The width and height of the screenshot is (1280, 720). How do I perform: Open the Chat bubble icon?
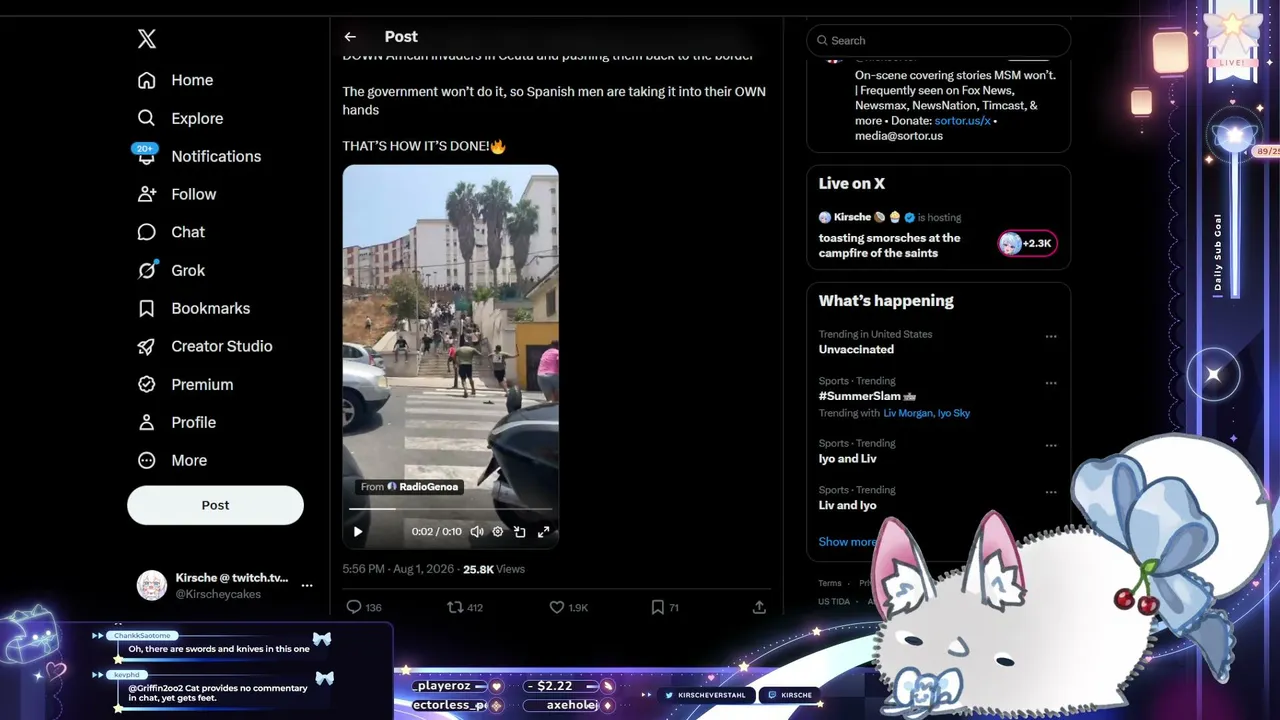(147, 232)
